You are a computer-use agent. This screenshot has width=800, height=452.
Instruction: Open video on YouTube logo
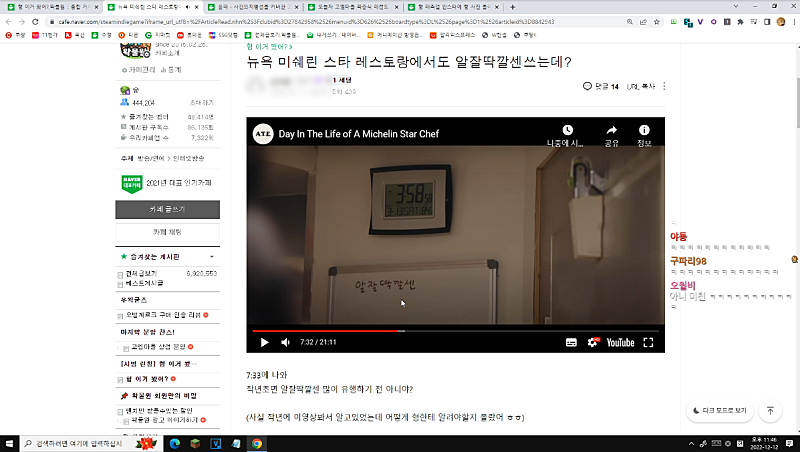coord(620,342)
